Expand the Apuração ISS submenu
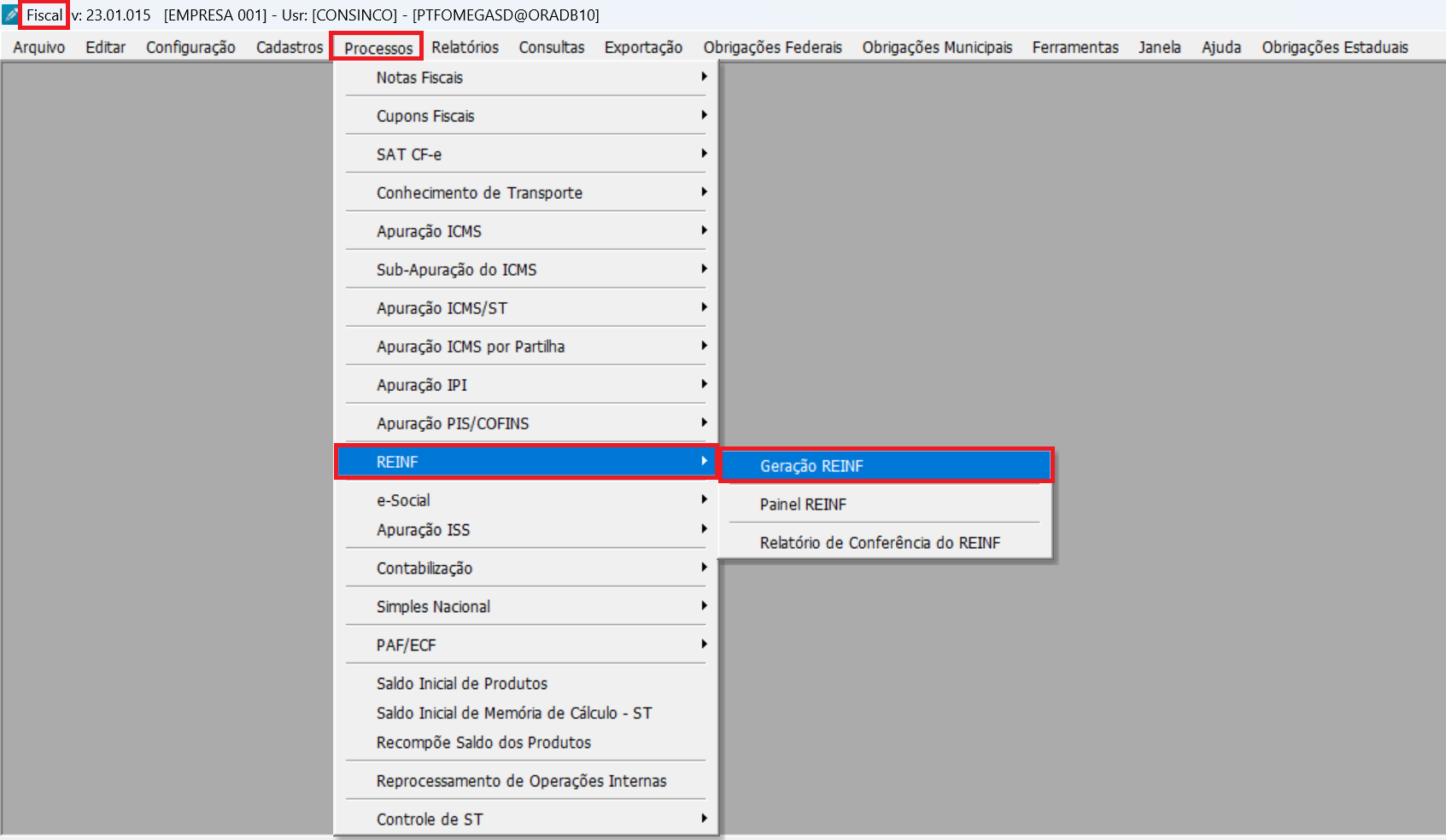 (x=526, y=530)
